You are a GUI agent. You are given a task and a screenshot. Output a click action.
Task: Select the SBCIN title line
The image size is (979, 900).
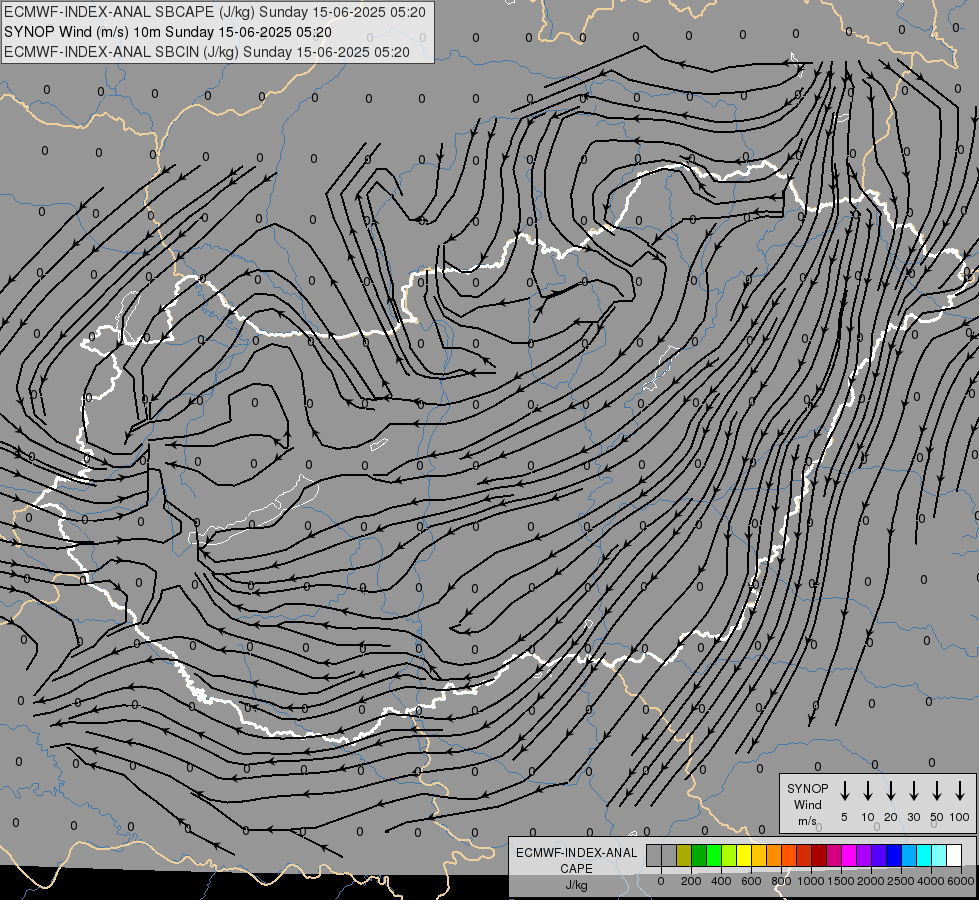(x=207, y=52)
